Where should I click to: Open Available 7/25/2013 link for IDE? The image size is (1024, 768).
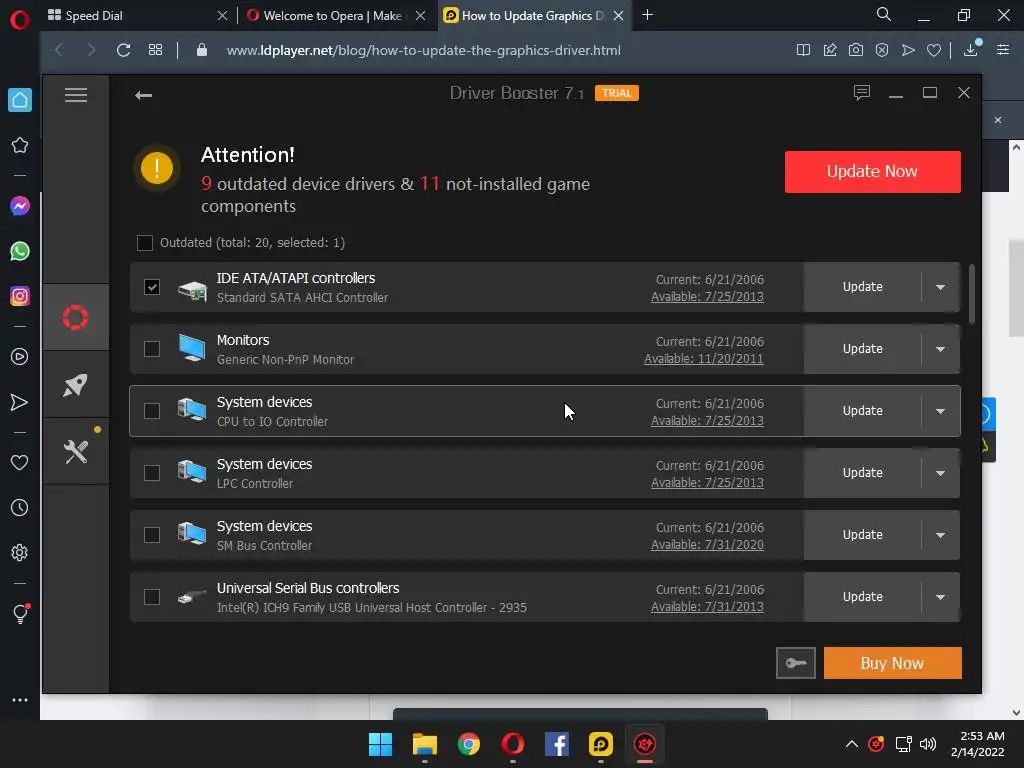point(707,296)
